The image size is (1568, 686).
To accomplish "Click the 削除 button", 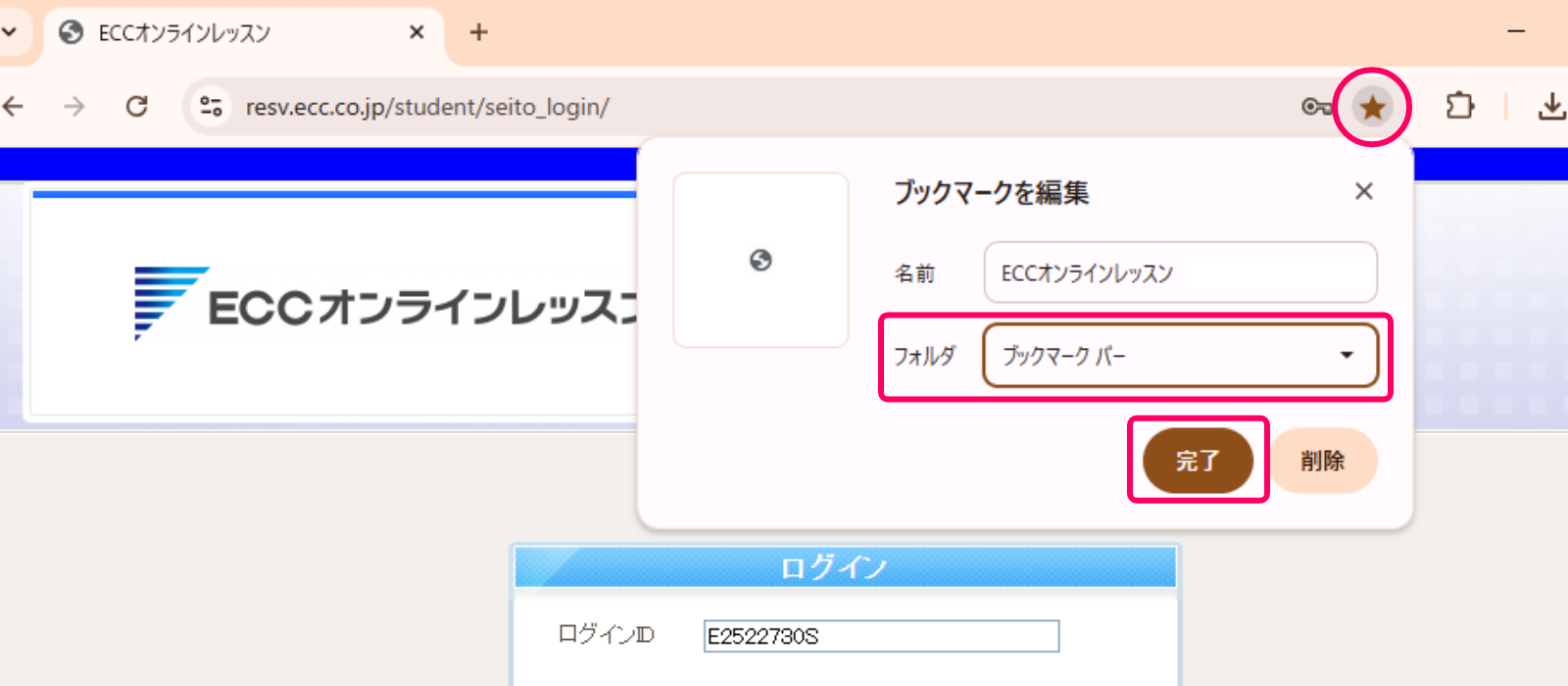I will point(1323,460).
